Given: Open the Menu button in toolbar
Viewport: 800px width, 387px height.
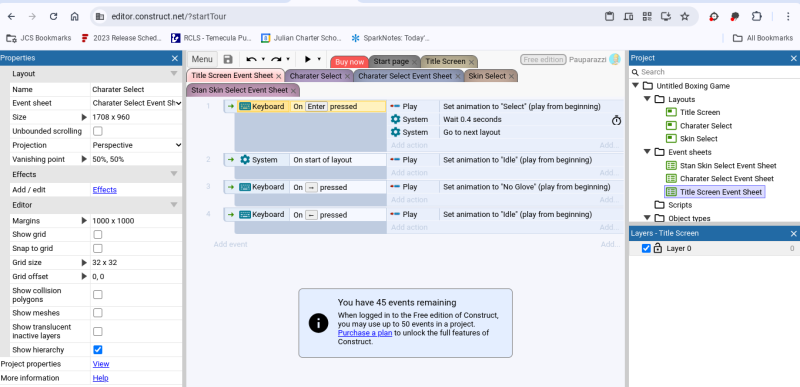Looking at the screenshot, I should click(202, 59).
